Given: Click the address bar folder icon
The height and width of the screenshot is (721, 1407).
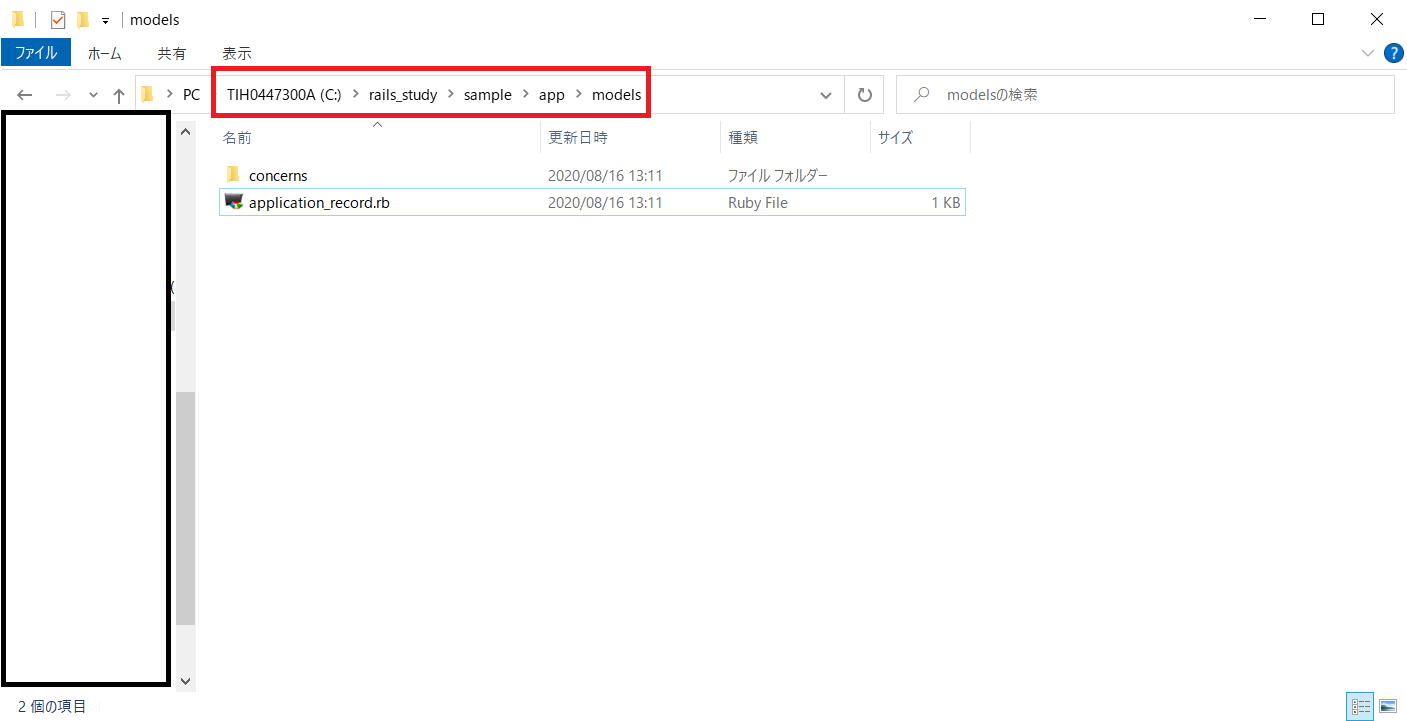Looking at the screenshot, I should [x=148, y=95].
